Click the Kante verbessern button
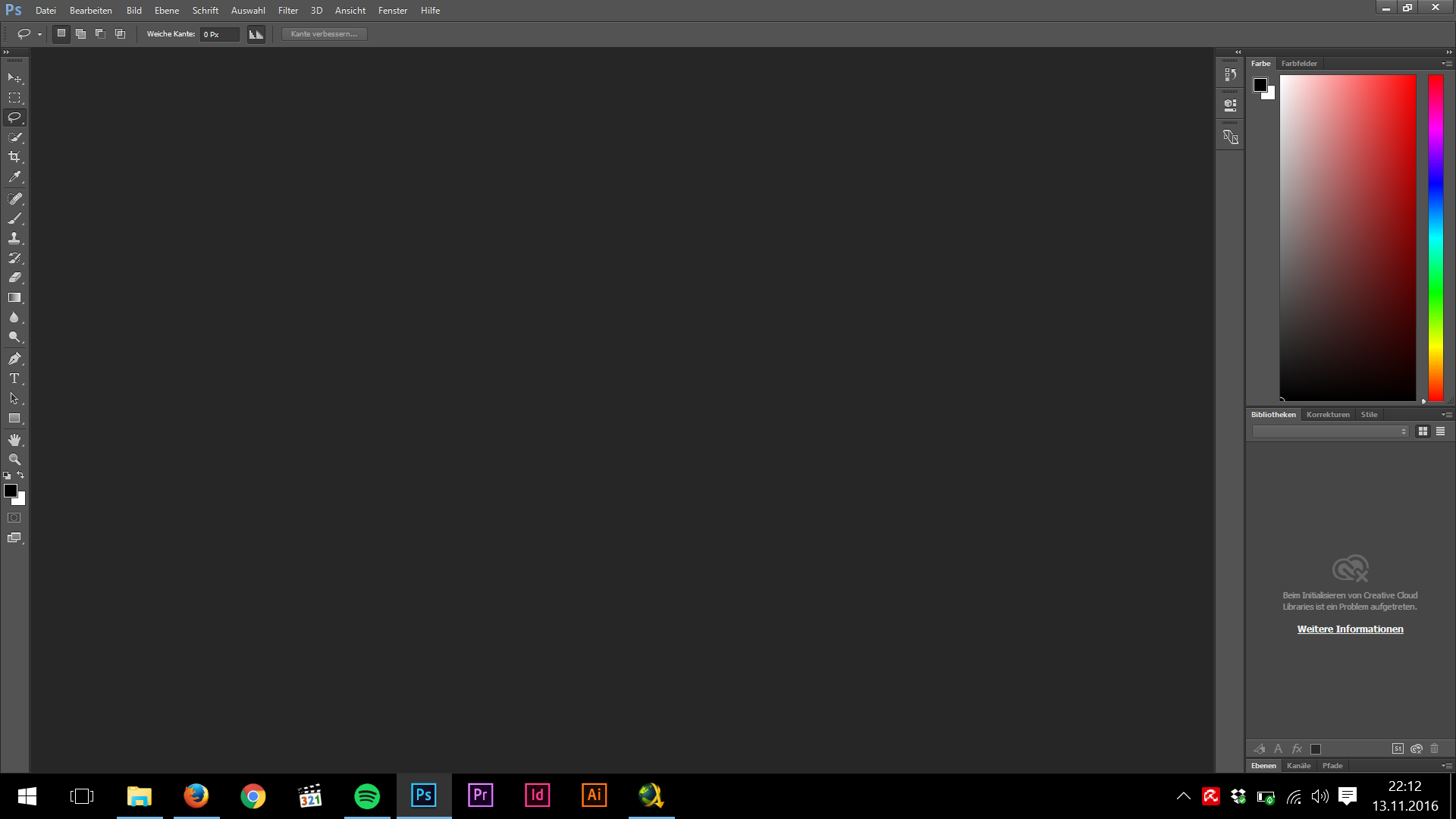The image size is (1456, 819). point(324,34)
